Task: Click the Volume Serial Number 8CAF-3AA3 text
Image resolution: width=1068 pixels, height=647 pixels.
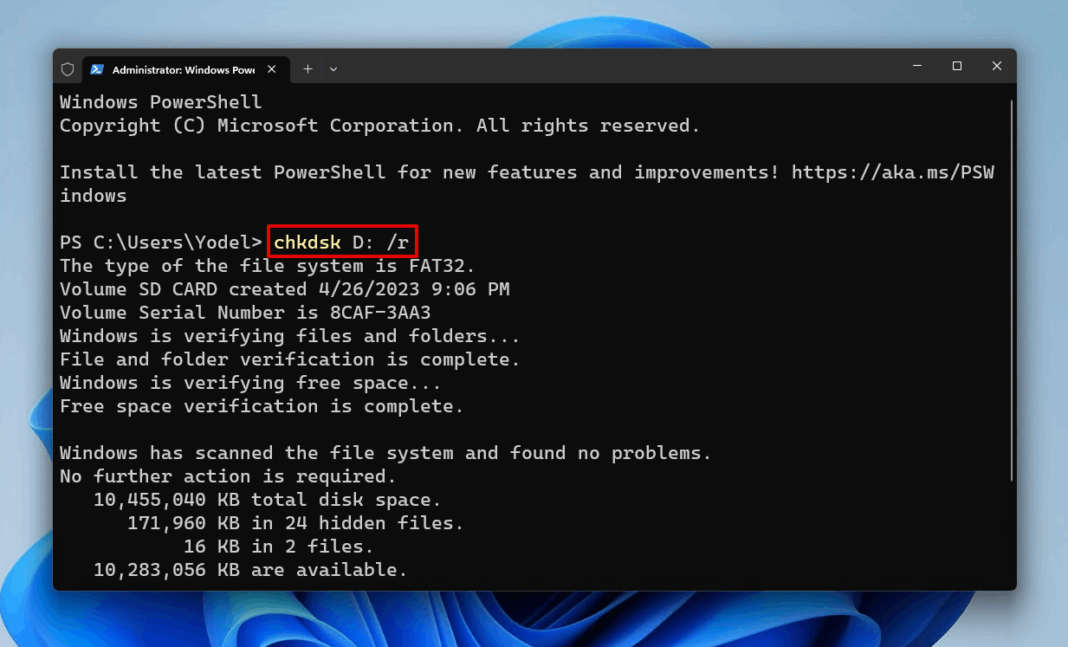Action: click(x=246, y=312)
